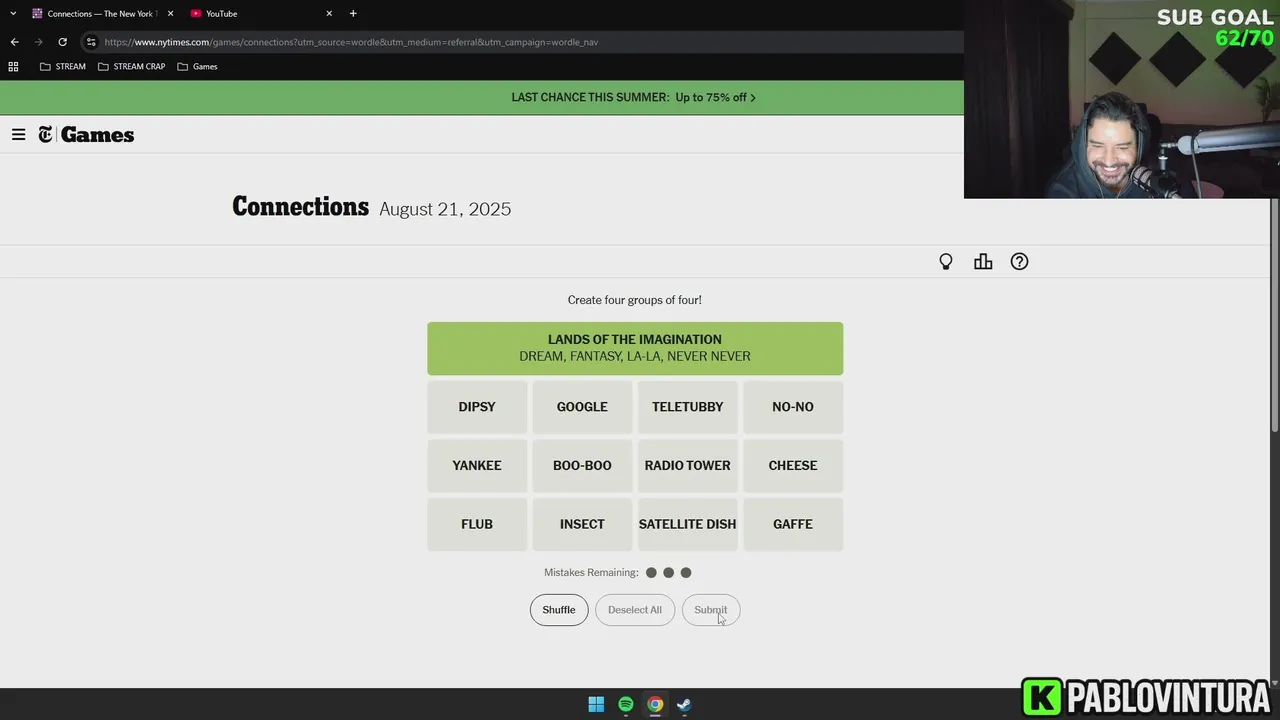Screen dimensions: 1280x720
Task: Select the YANKEE tile
Action: pyautogui.click(x=477, y=465)
